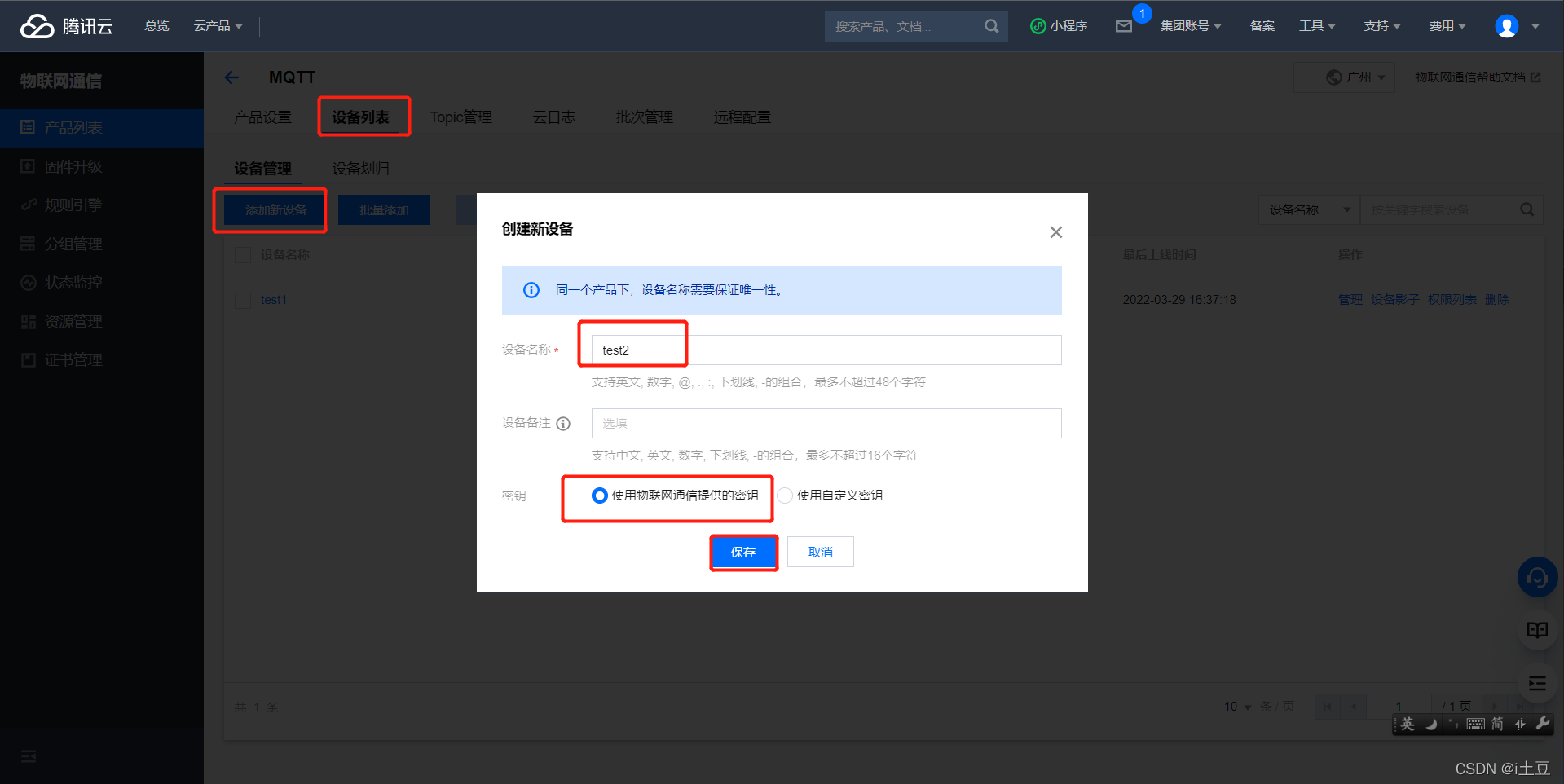The image size is (1564, 784).
Task: Click into the 设备备注 input field
Action: point(826,424)
